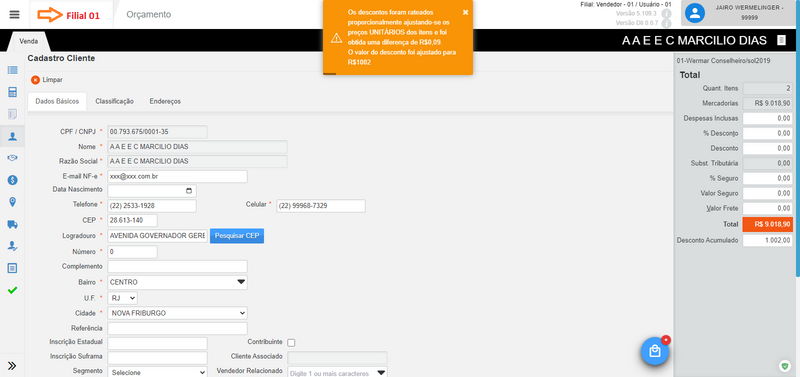
Task: Click the user avatar icon
Action: coord(695,14)
